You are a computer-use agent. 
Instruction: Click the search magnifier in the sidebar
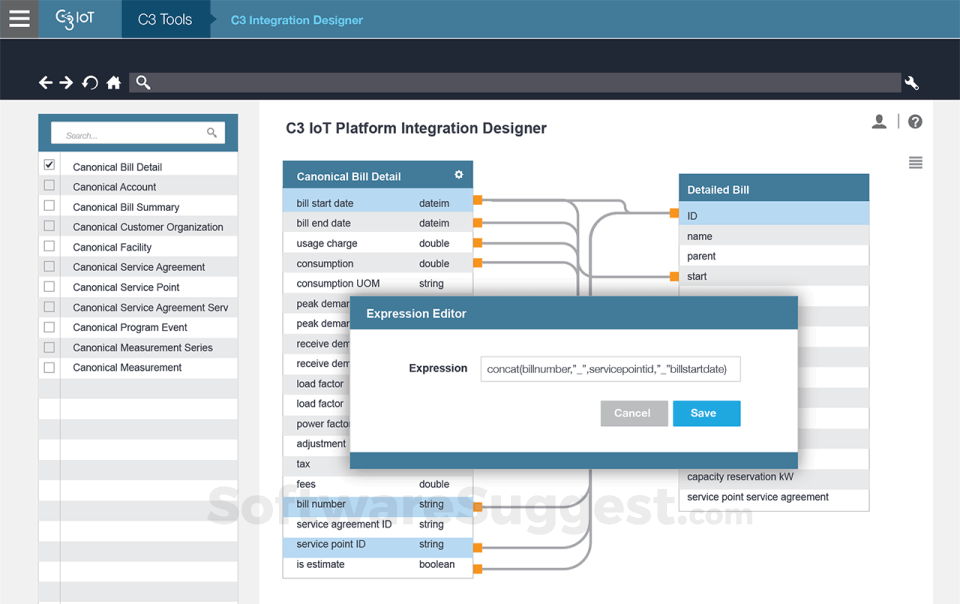pyautogui.click(x=211, y=132)
